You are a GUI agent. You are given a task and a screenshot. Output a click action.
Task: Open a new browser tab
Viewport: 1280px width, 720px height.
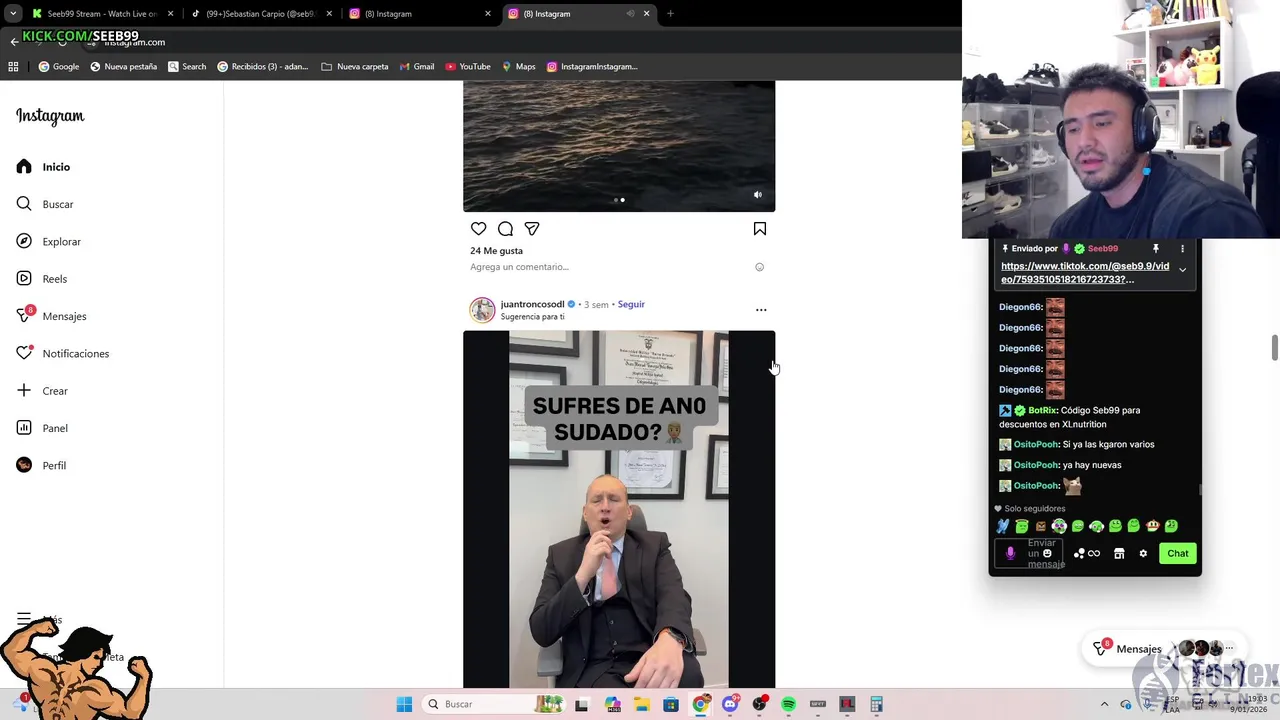(x=670, y=14)
